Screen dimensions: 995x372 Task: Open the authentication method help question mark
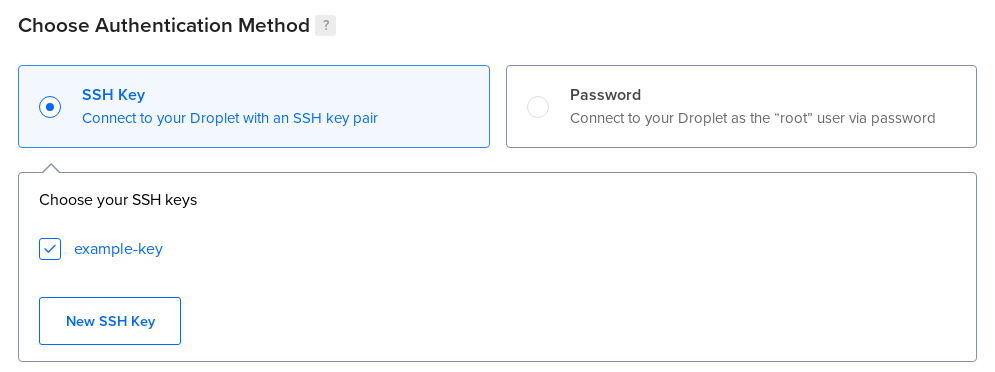pyautogui.click(x=326, y=26)
